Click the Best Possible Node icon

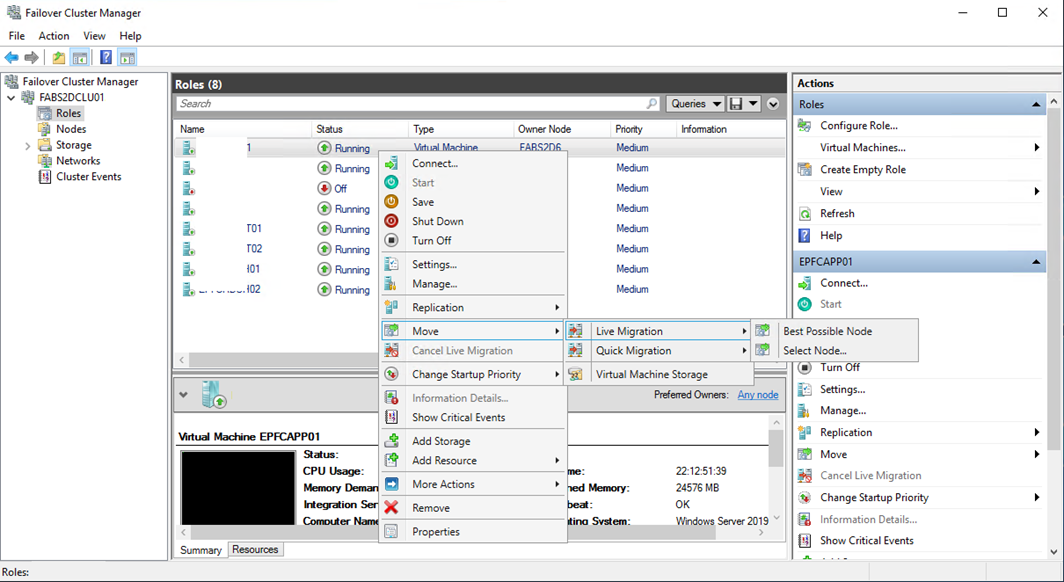pos(763,331)
